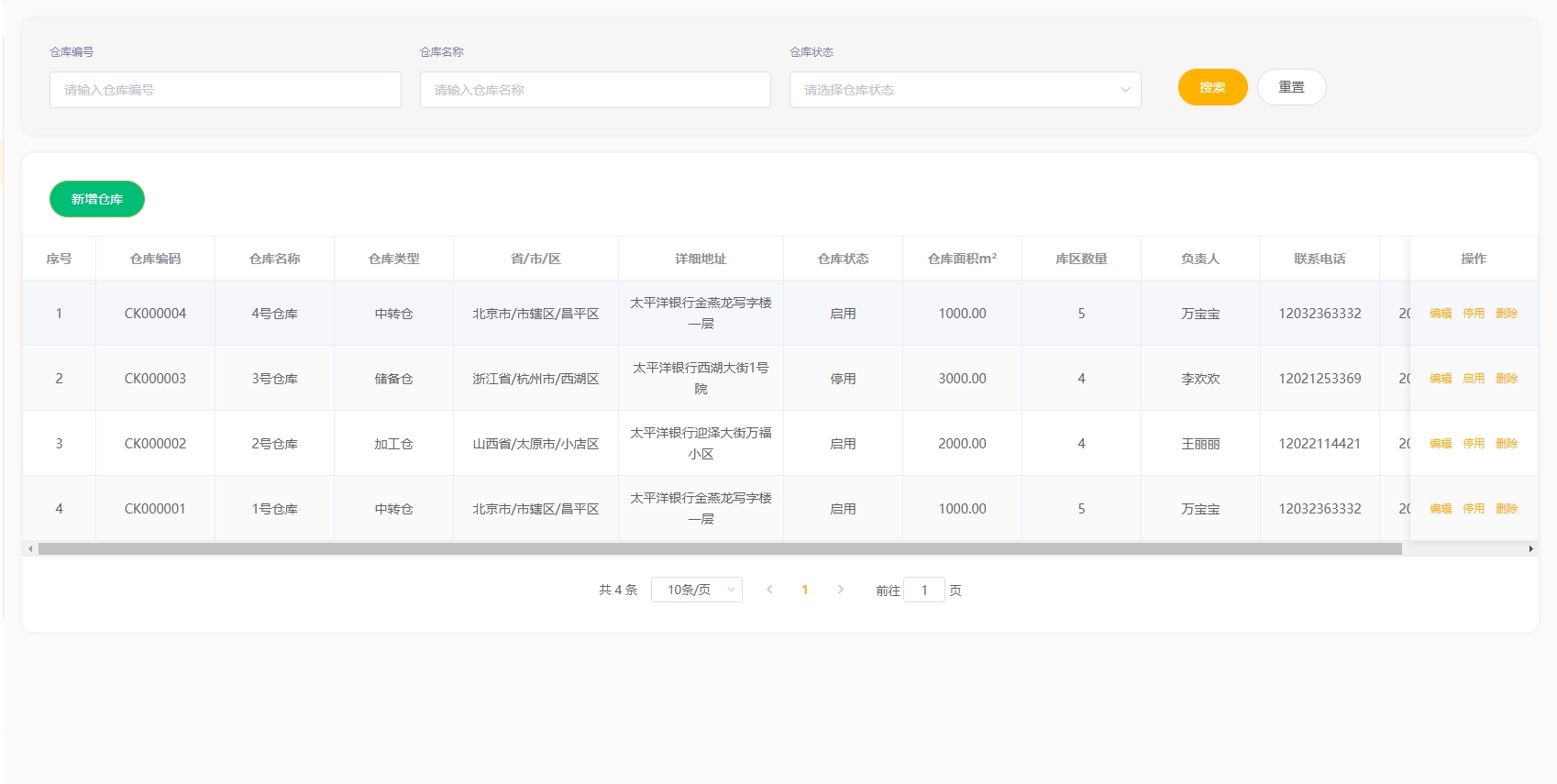Viewport: 1557px width, 784px height.
Task: Click 删除 for warehouse CK000001
Action: click(x=1507, y=509)
